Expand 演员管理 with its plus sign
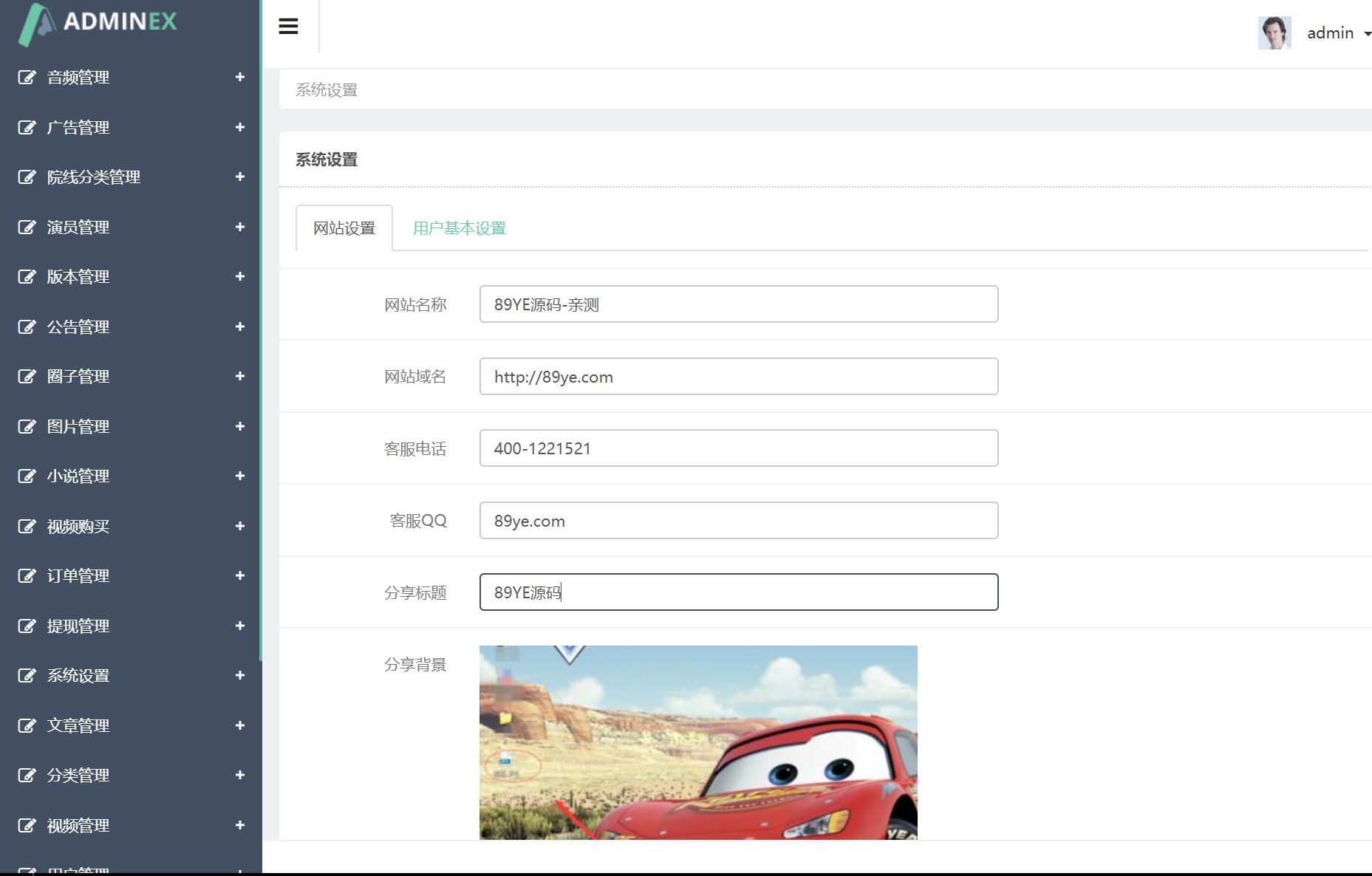Screen dimensions: 1372x876 (239, 227)
